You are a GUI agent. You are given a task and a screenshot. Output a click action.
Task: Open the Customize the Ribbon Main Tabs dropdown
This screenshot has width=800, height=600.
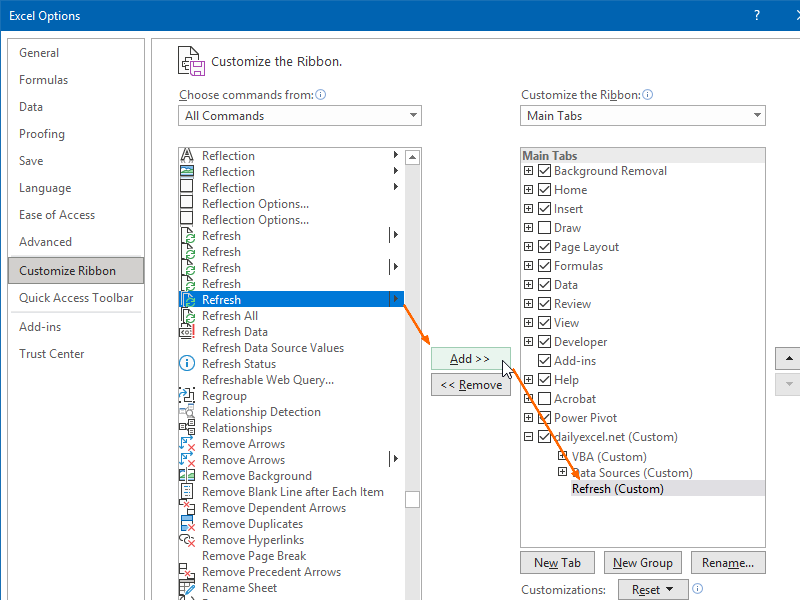(x=643, y=116)
